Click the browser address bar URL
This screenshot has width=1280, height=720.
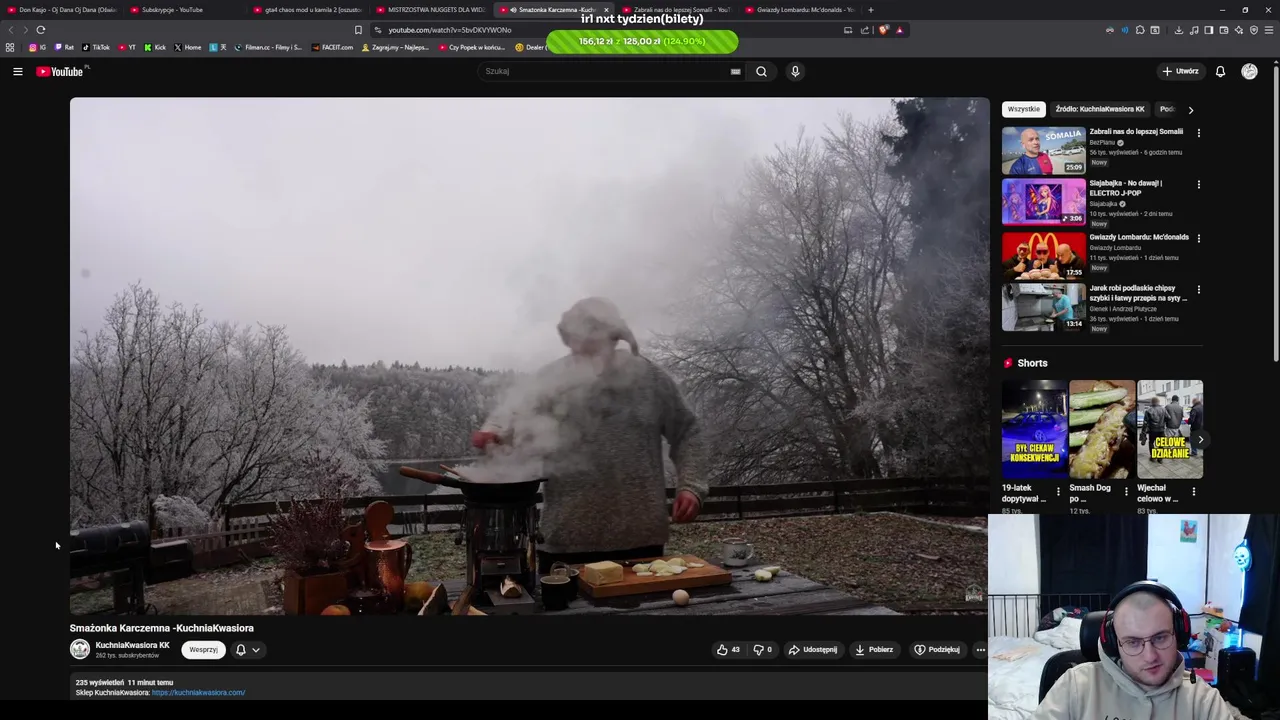[449, 30]
